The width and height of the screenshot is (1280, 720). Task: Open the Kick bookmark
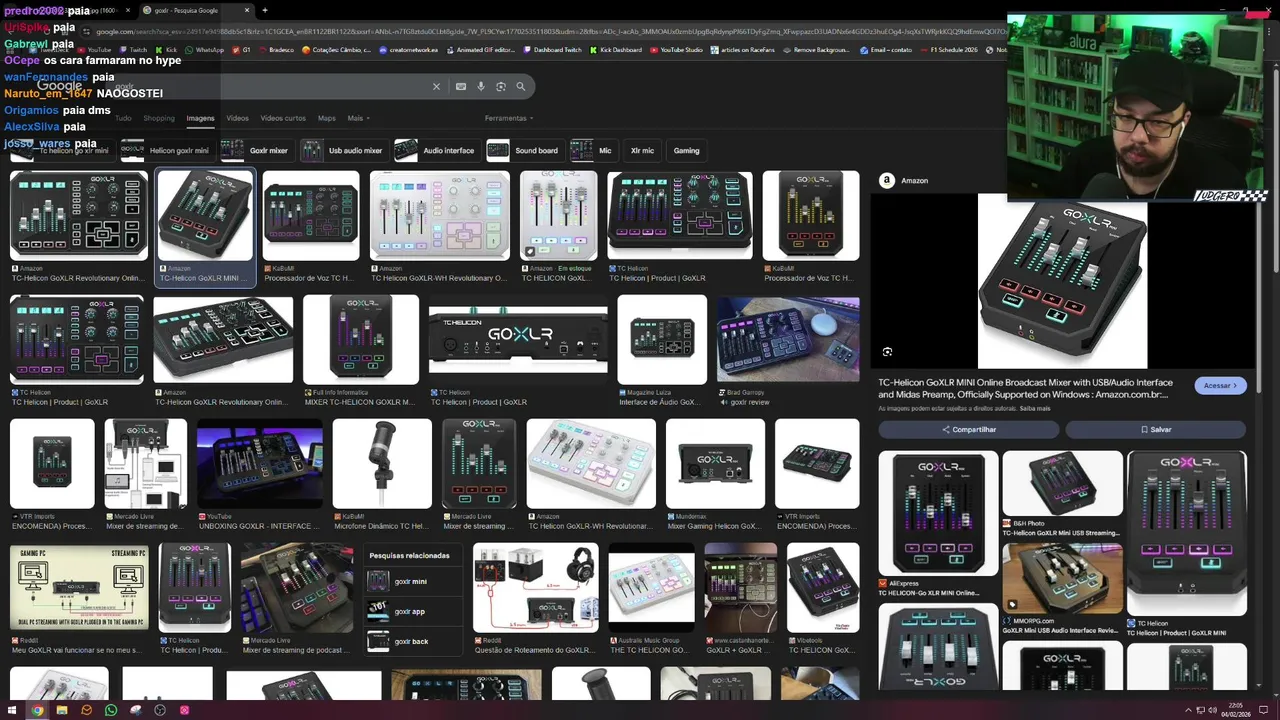tap(166, 50)
